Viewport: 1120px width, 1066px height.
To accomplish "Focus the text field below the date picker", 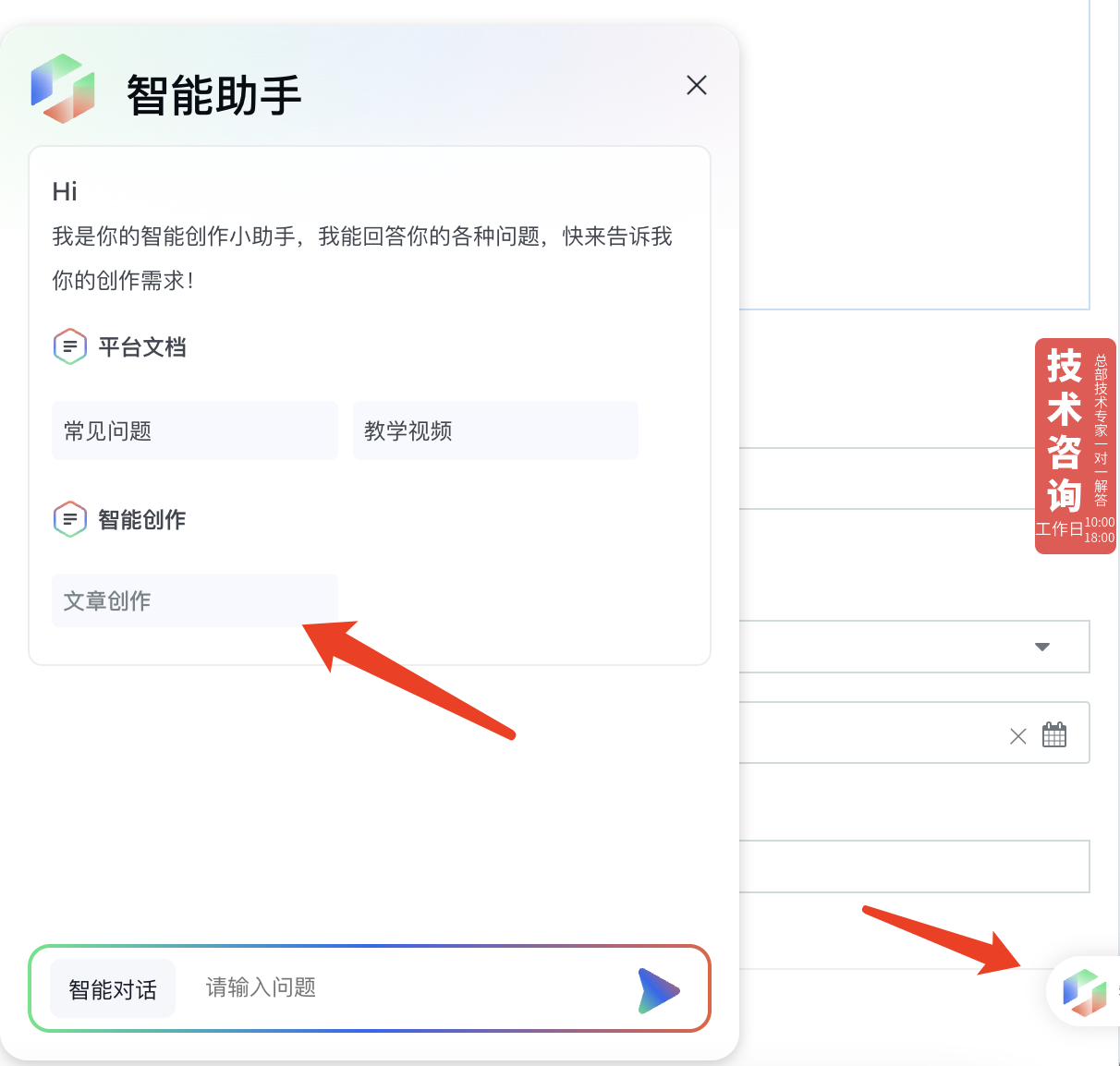I will point(915,866).
